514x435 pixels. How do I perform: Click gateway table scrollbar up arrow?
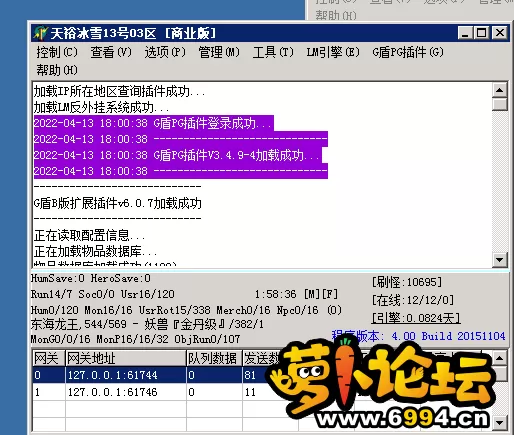click(500, 358)
